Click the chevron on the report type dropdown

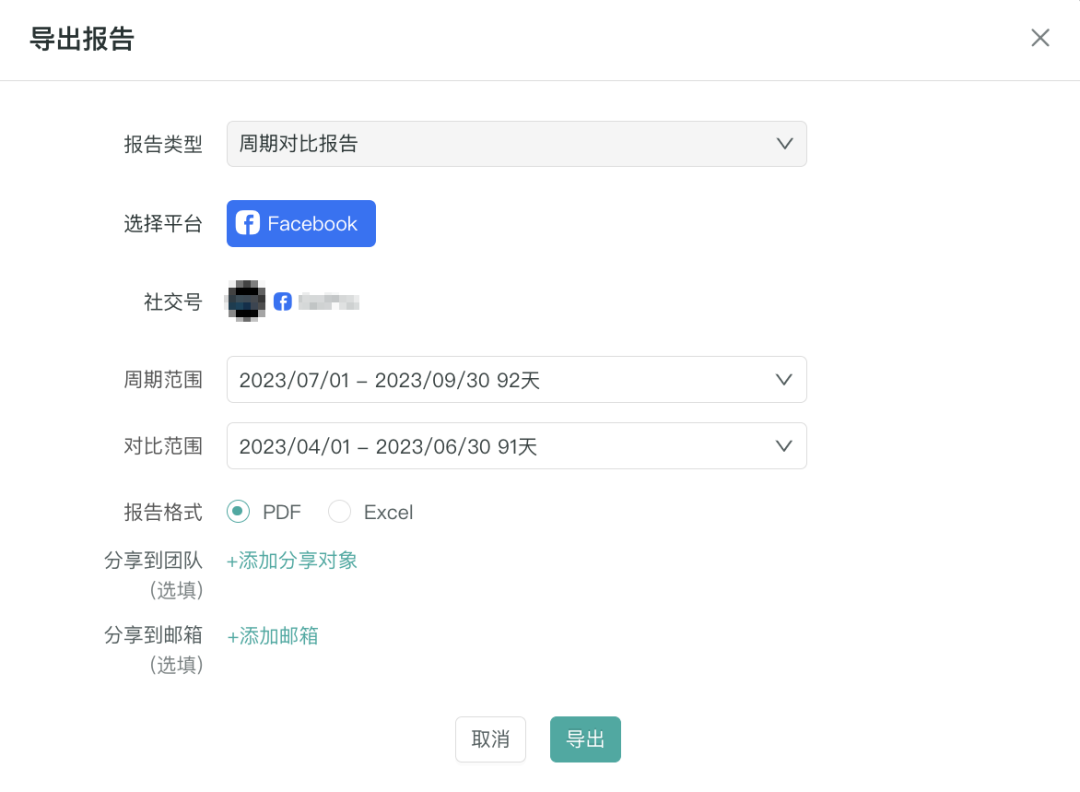784,144
